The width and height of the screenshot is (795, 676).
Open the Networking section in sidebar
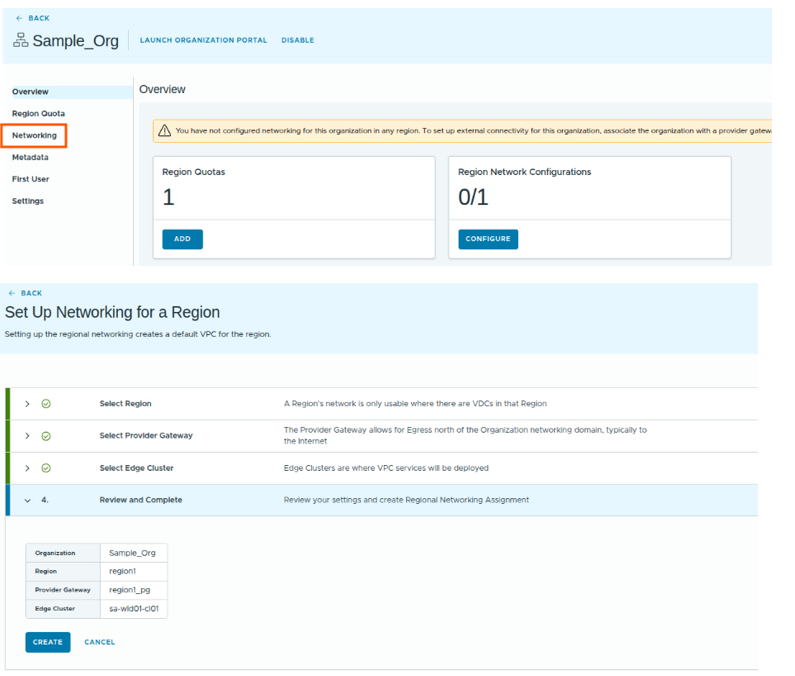[x=34, y=135]
